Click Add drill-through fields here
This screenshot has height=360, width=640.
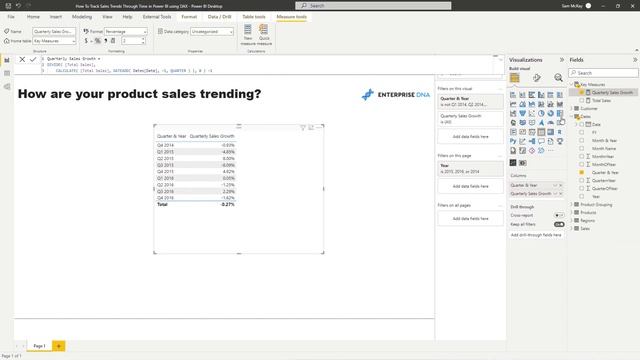(x=536, y=235)
